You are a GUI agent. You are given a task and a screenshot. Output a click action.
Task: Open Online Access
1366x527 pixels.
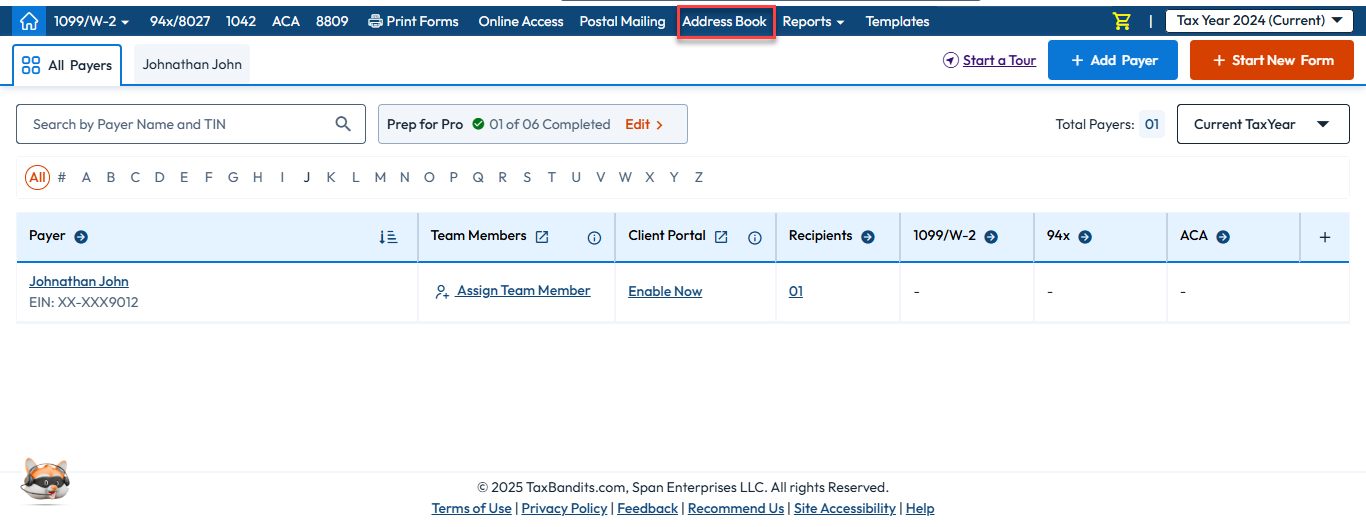[521, 21]
